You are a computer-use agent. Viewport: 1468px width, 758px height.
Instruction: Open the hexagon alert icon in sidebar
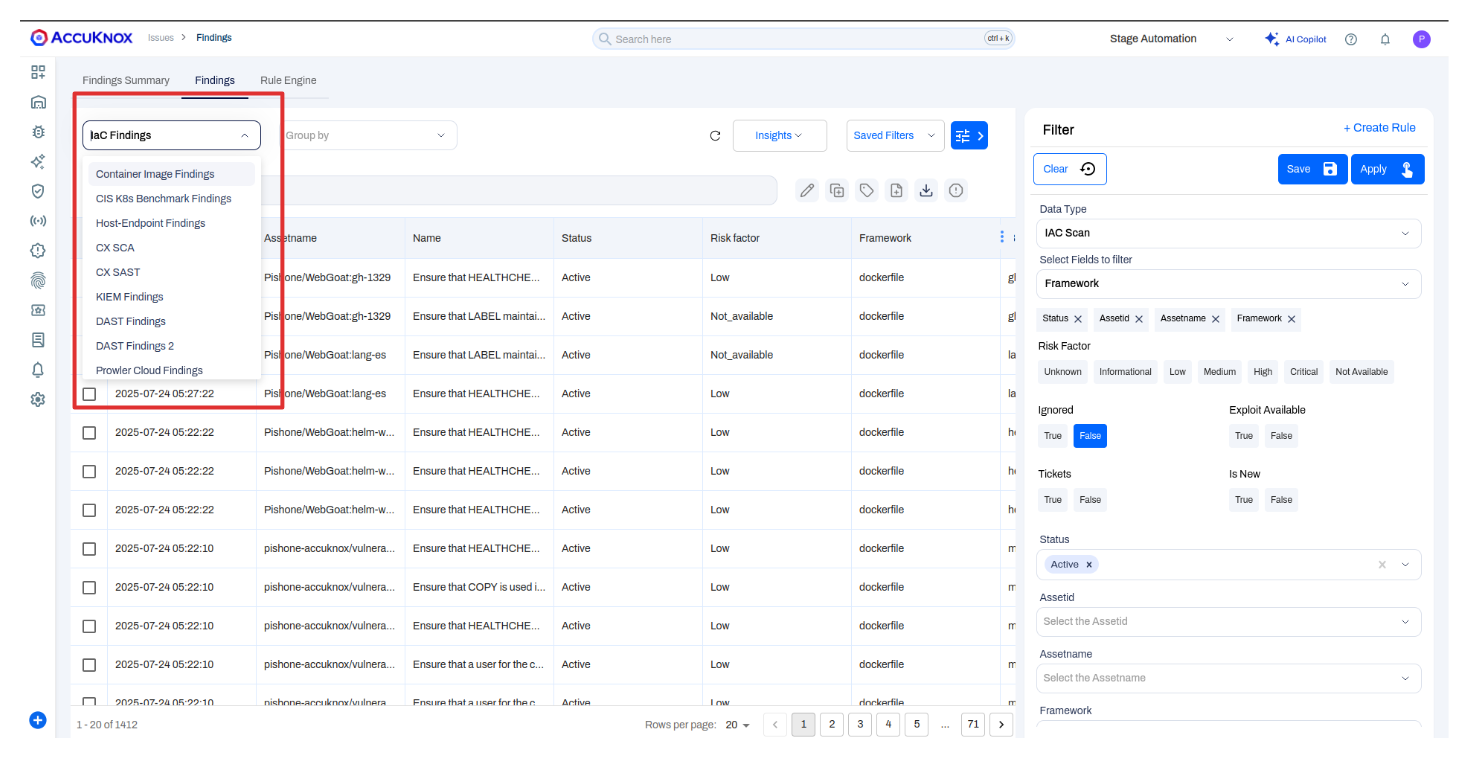tap(38, 251)
